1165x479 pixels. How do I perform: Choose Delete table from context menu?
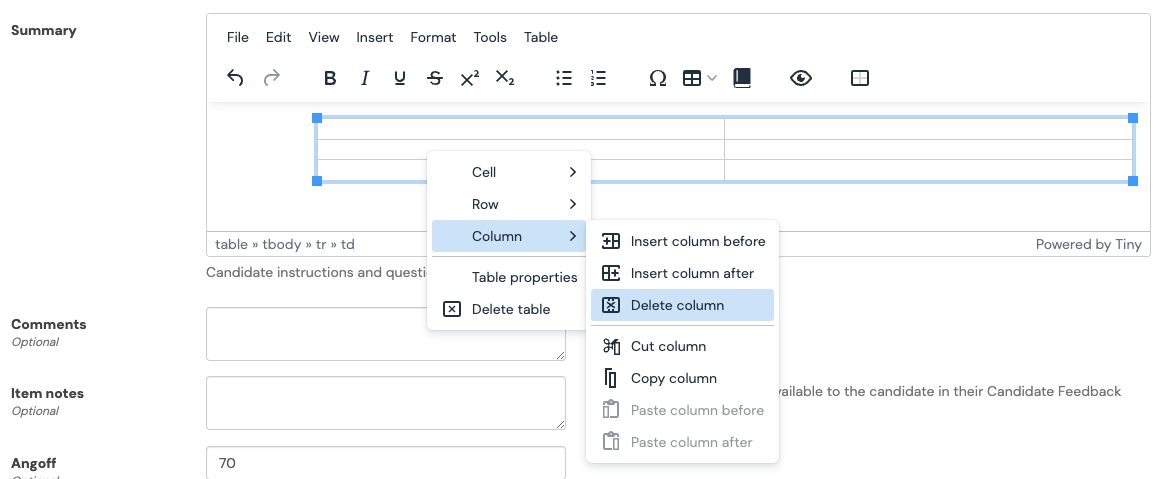coord(509,309)
